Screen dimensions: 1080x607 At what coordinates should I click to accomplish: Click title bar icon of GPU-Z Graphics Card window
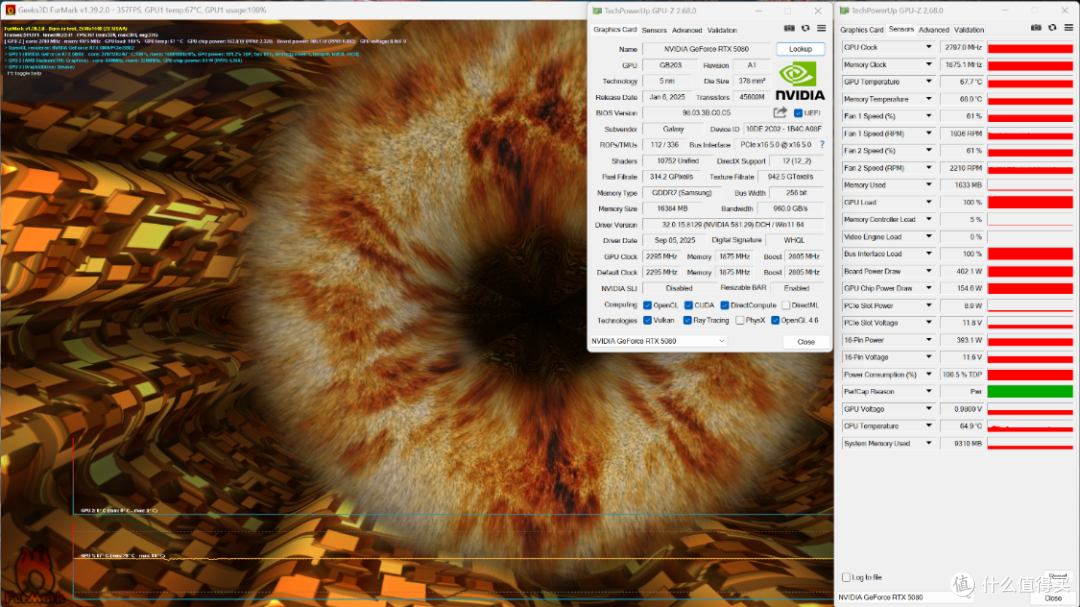[x=597, y=10]
